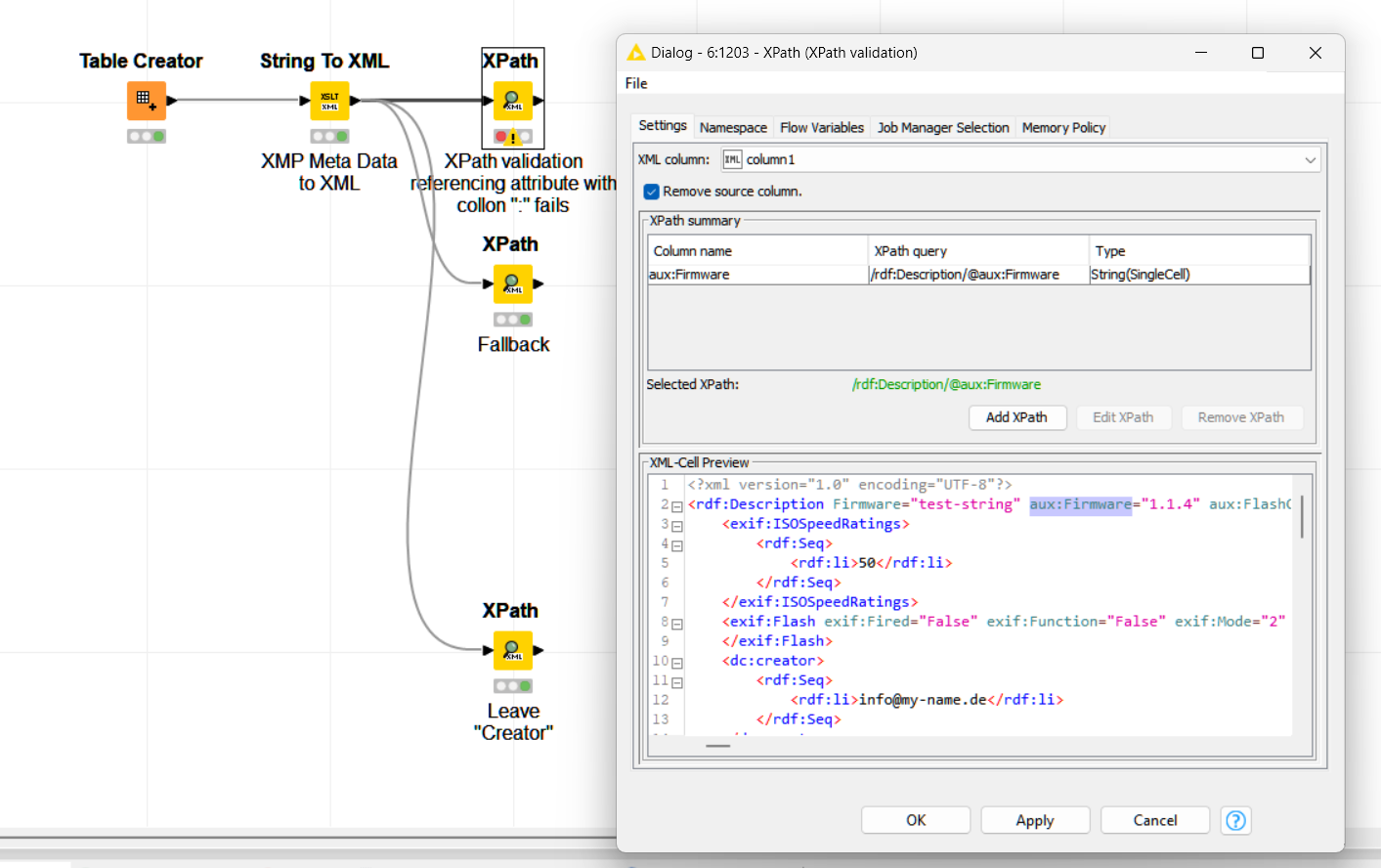
Task: Open the XML column dropdown
Action: (1310, 160)
